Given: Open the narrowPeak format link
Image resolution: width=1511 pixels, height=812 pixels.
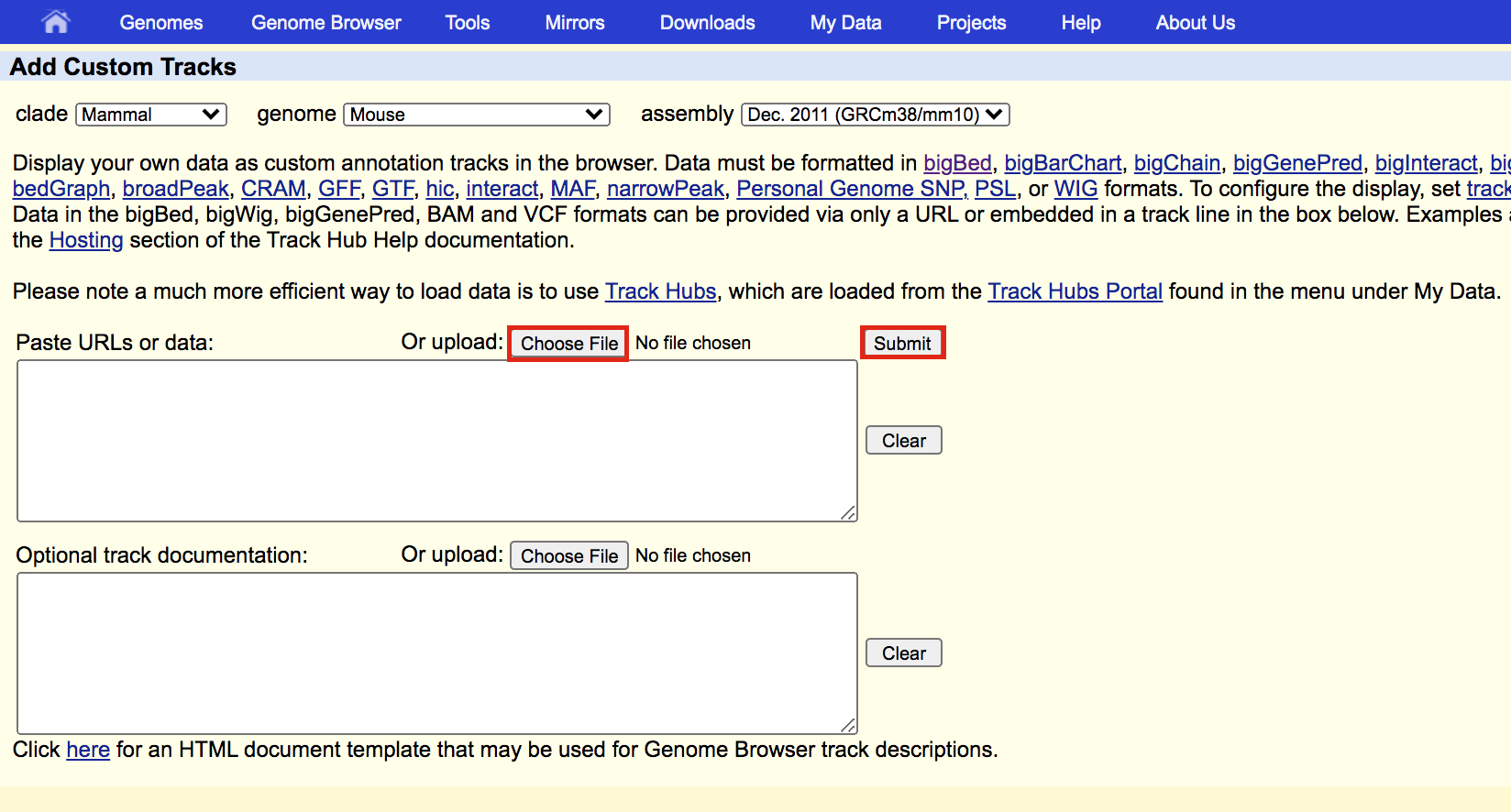Looking at the screenshot, I should tap(665, 189).
